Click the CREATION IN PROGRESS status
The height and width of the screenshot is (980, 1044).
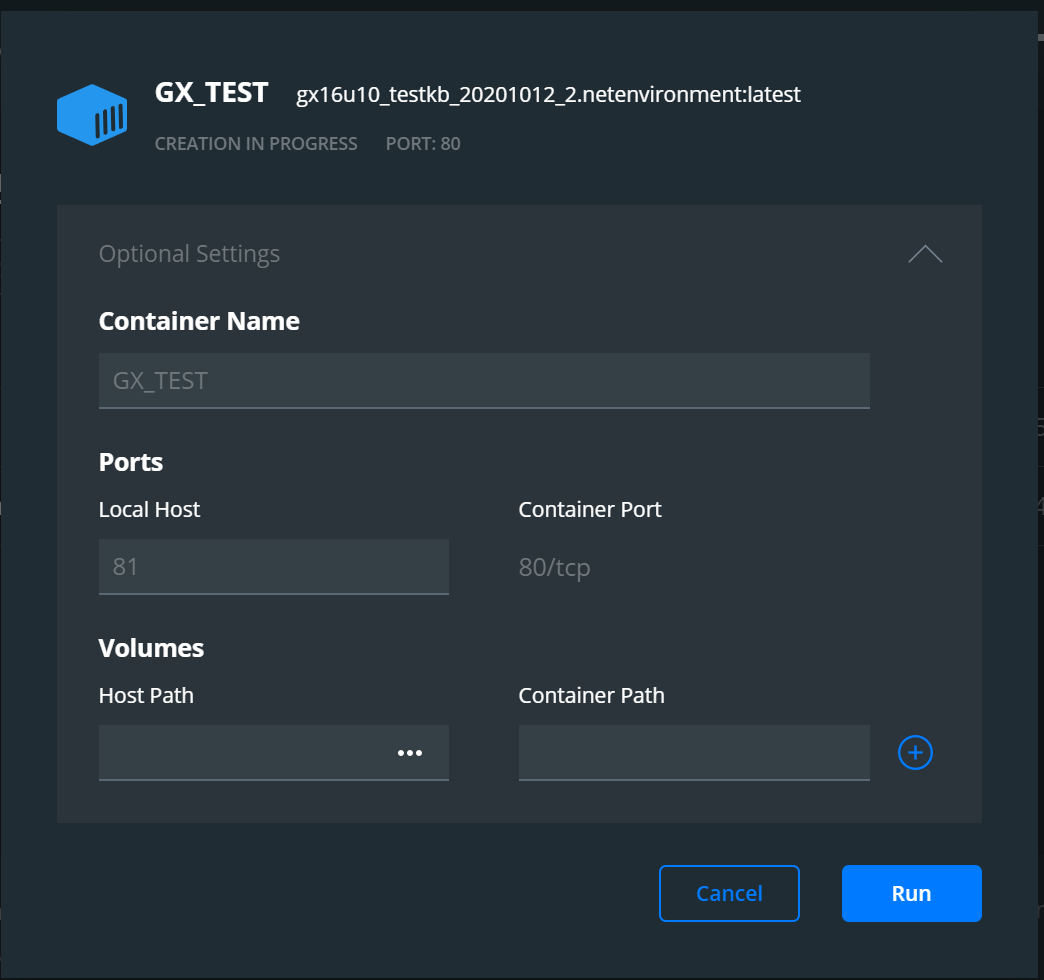click(256, 144)
